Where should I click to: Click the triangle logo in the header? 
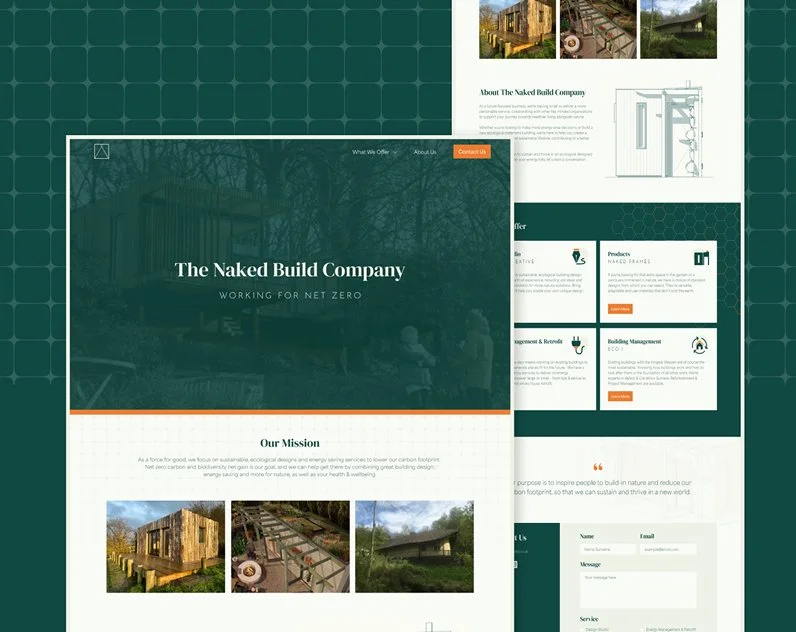coord(102,151)
